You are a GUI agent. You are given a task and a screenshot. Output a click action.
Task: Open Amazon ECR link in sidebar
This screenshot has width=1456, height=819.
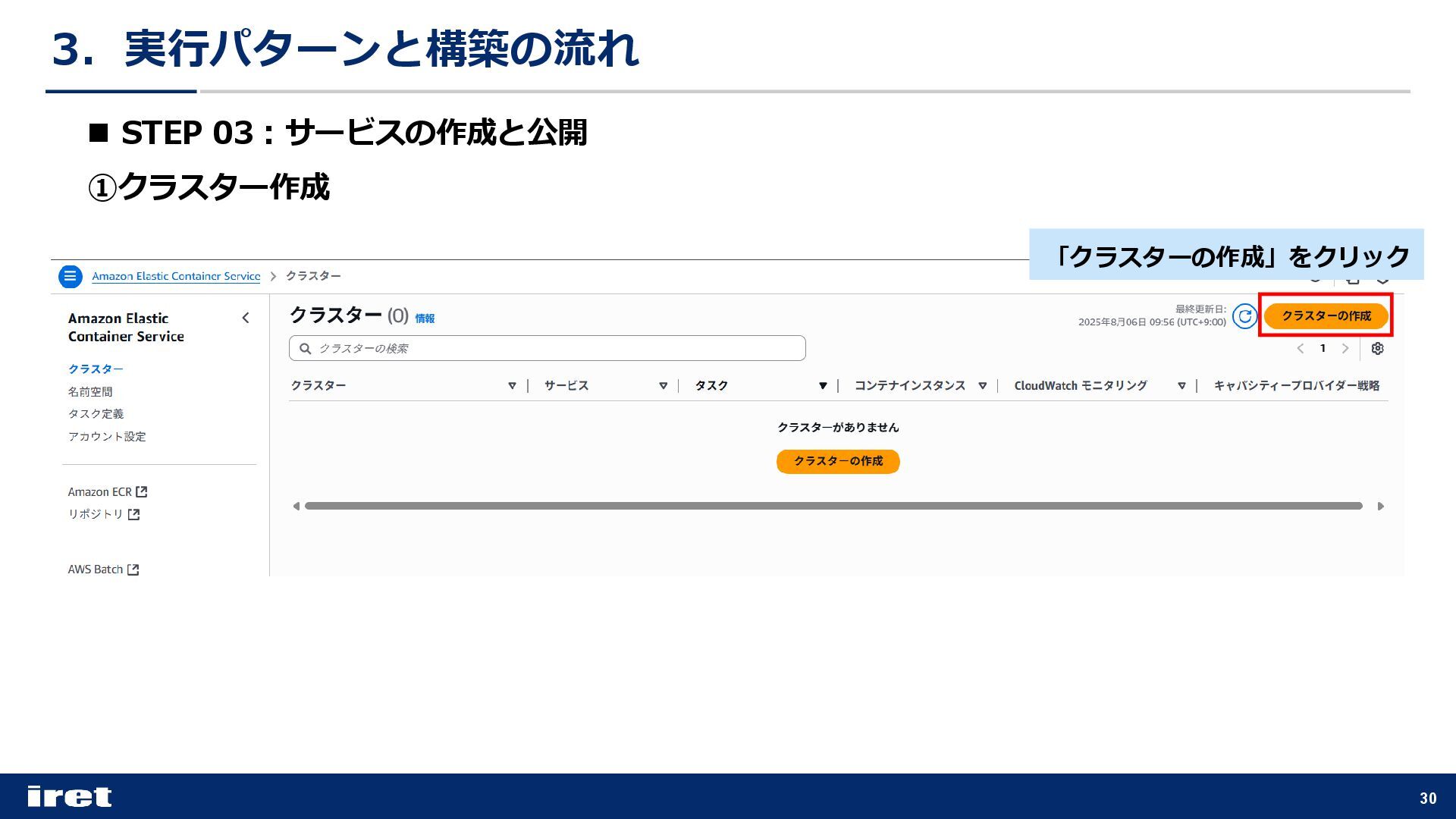pos(99,492)
